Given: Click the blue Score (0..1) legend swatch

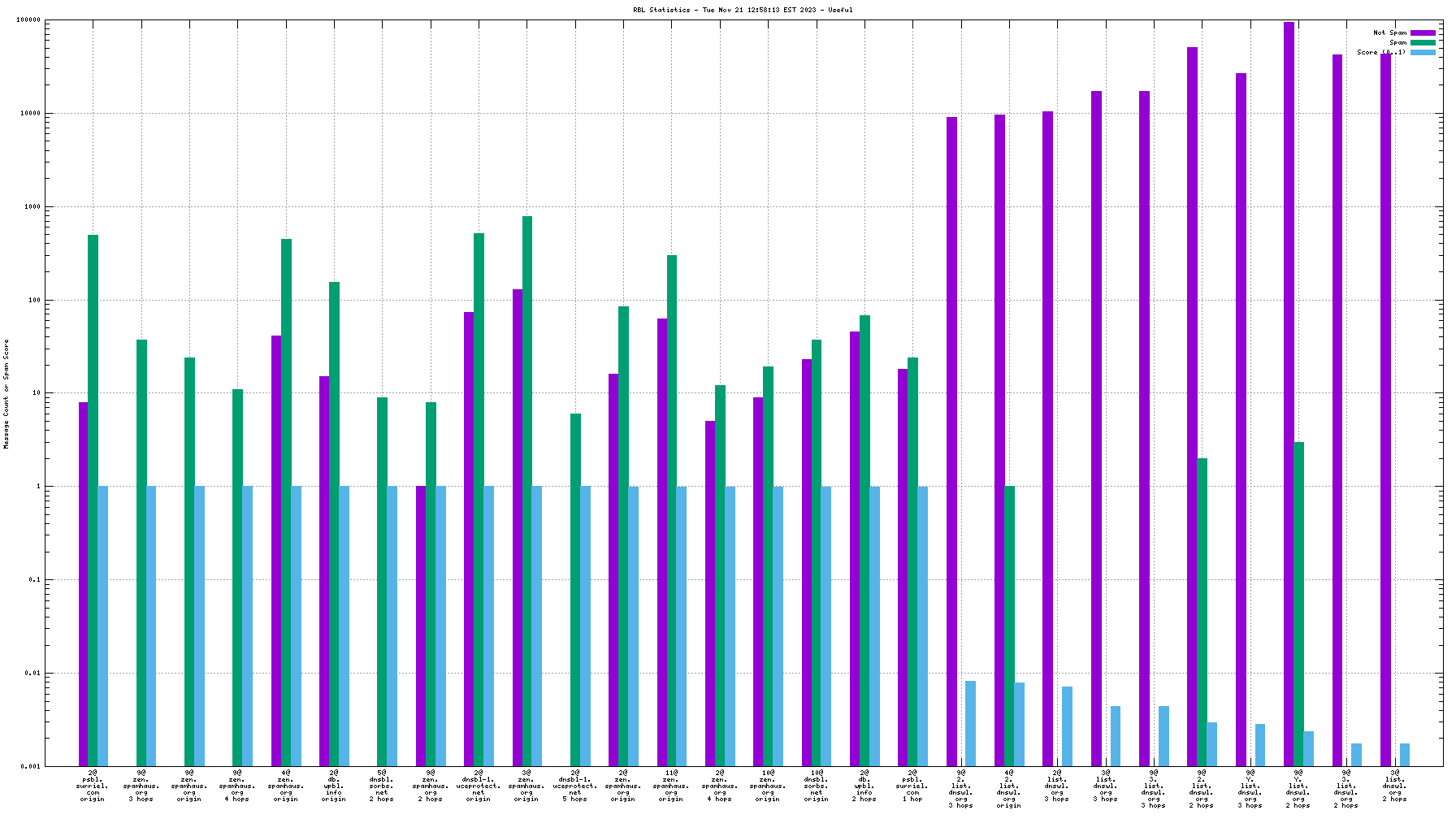Looking at the screenshot, I should click(1423, 53).
